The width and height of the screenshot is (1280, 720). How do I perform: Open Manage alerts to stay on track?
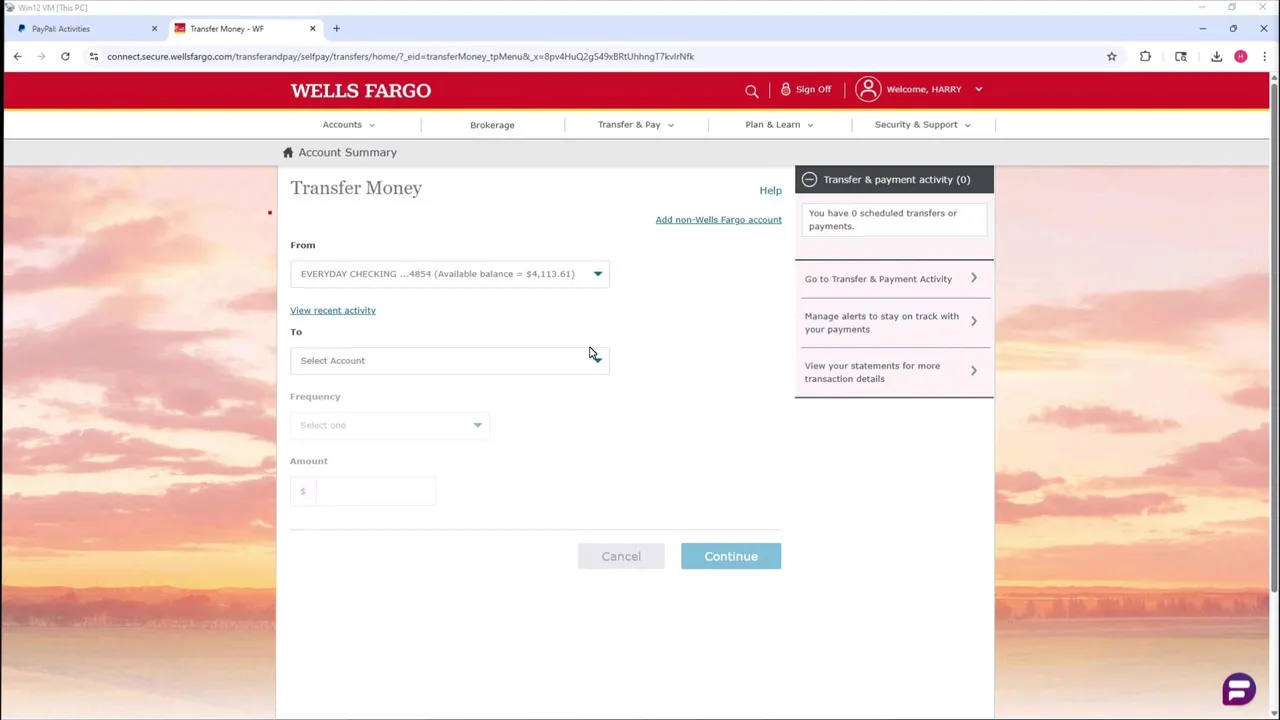click(x=893, y=322)
